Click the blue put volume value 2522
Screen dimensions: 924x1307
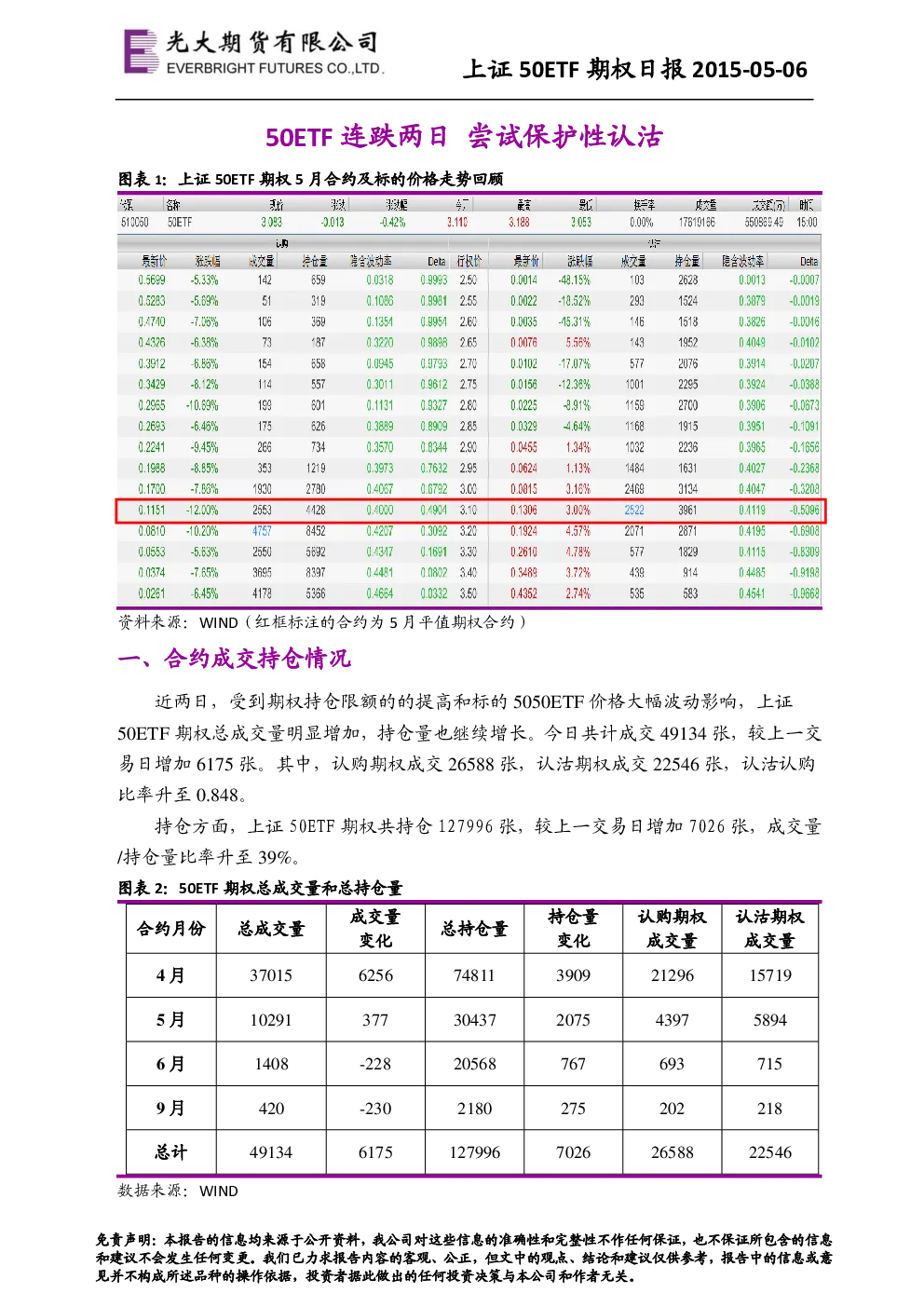634,511
